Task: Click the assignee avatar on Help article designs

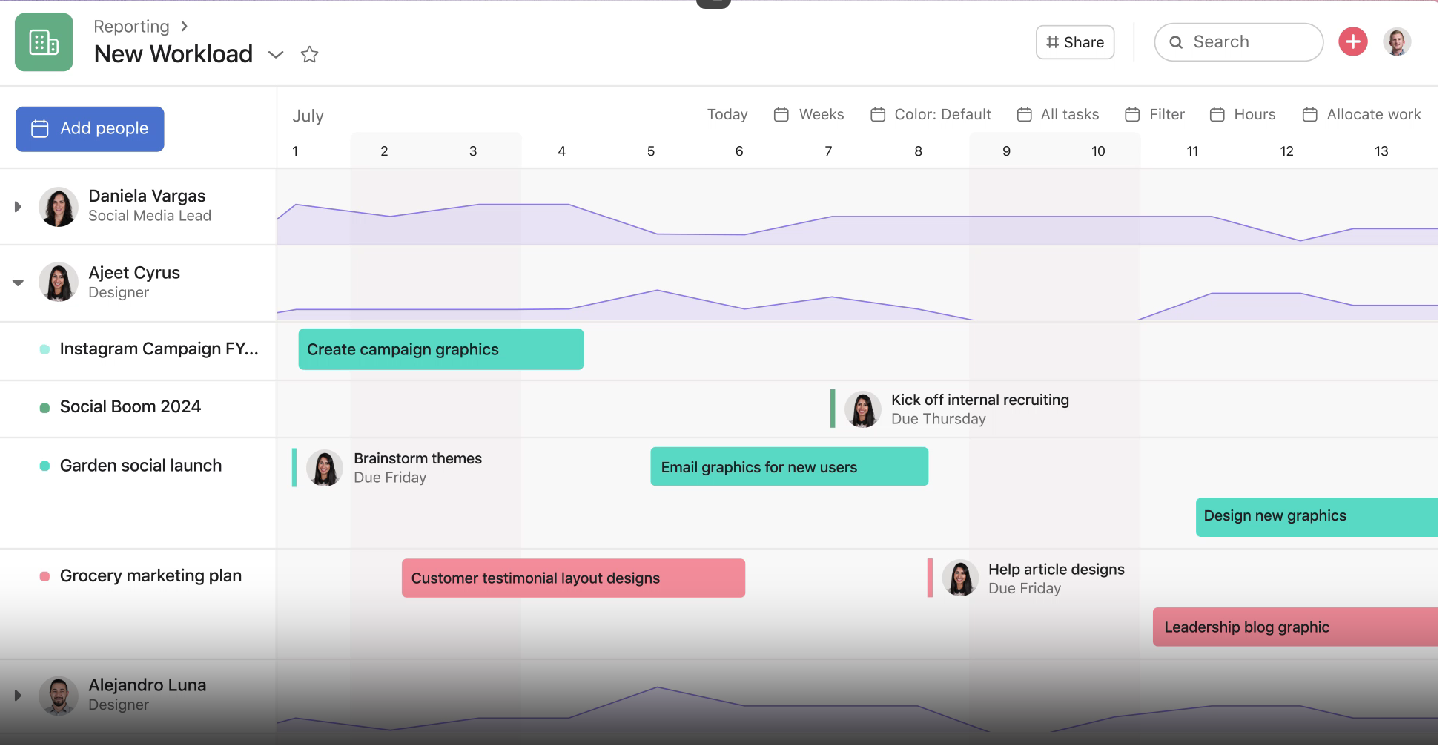Action: (960, 578)
